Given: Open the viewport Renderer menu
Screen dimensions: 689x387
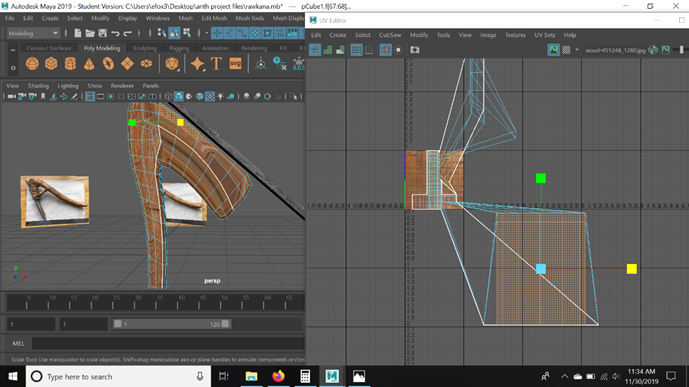Looking at the screenshot, I should click(x=122, y=86).
